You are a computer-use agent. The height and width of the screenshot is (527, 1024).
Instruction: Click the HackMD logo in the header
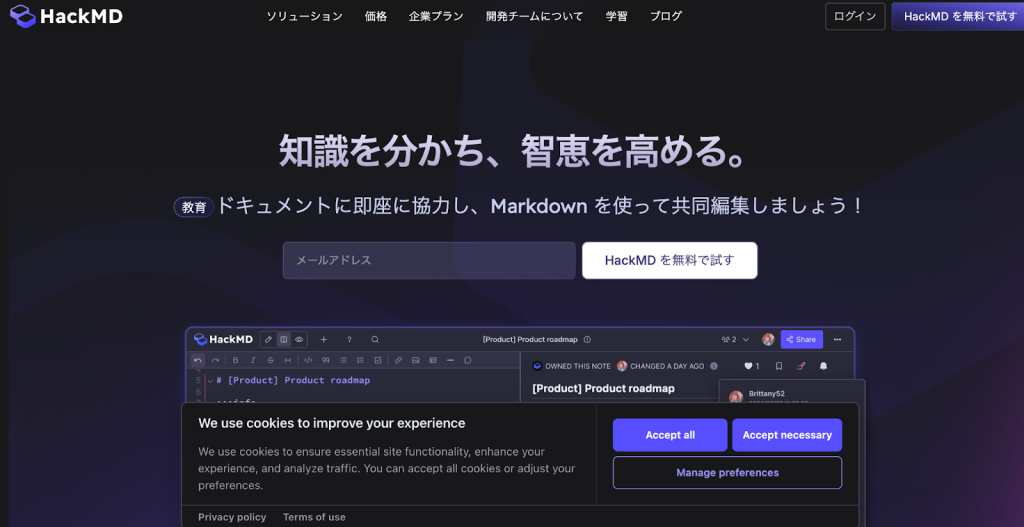pyautogui.click(x=66, y=16)
